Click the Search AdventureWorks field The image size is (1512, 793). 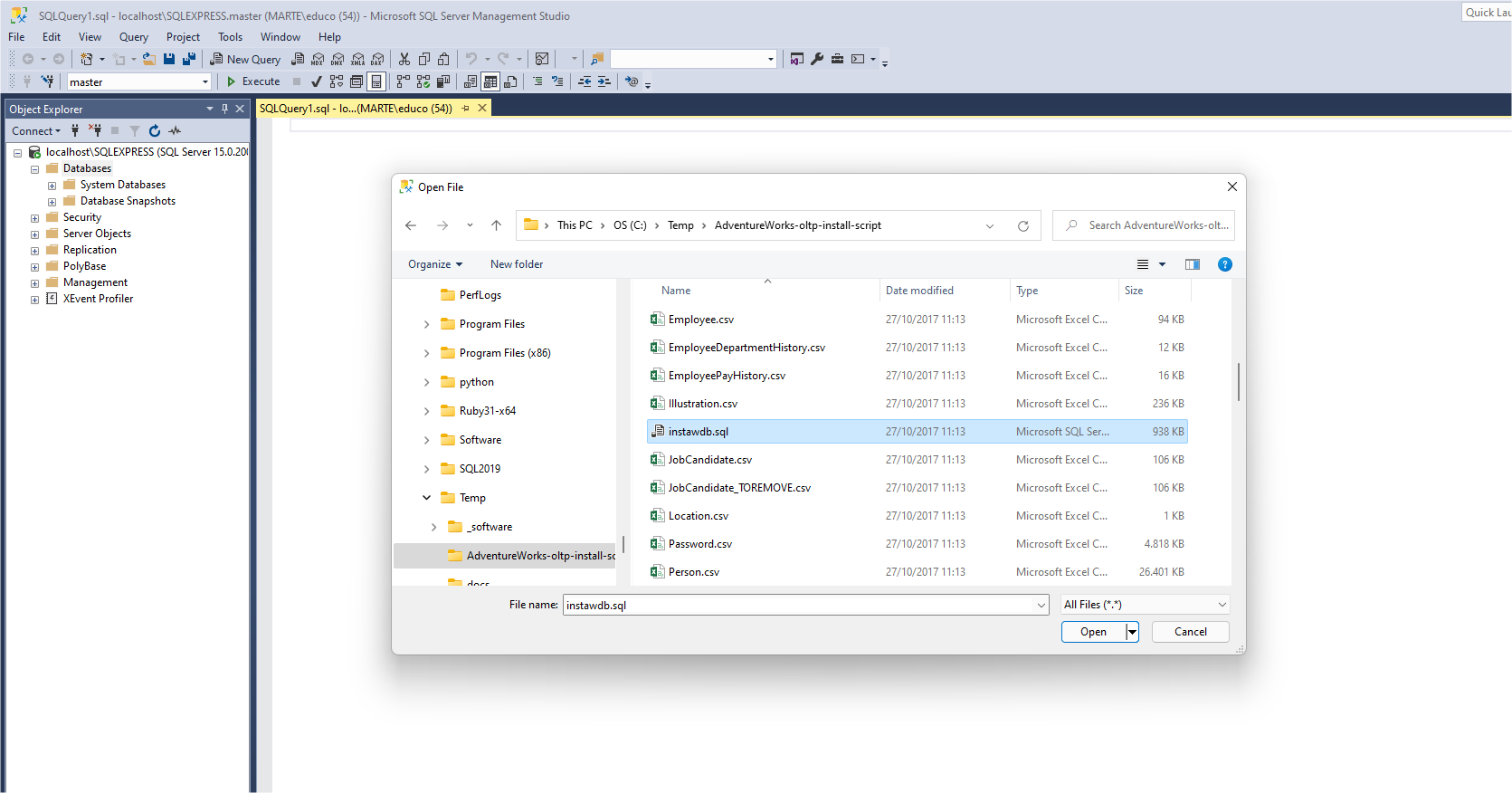[x=1144, y=225]
